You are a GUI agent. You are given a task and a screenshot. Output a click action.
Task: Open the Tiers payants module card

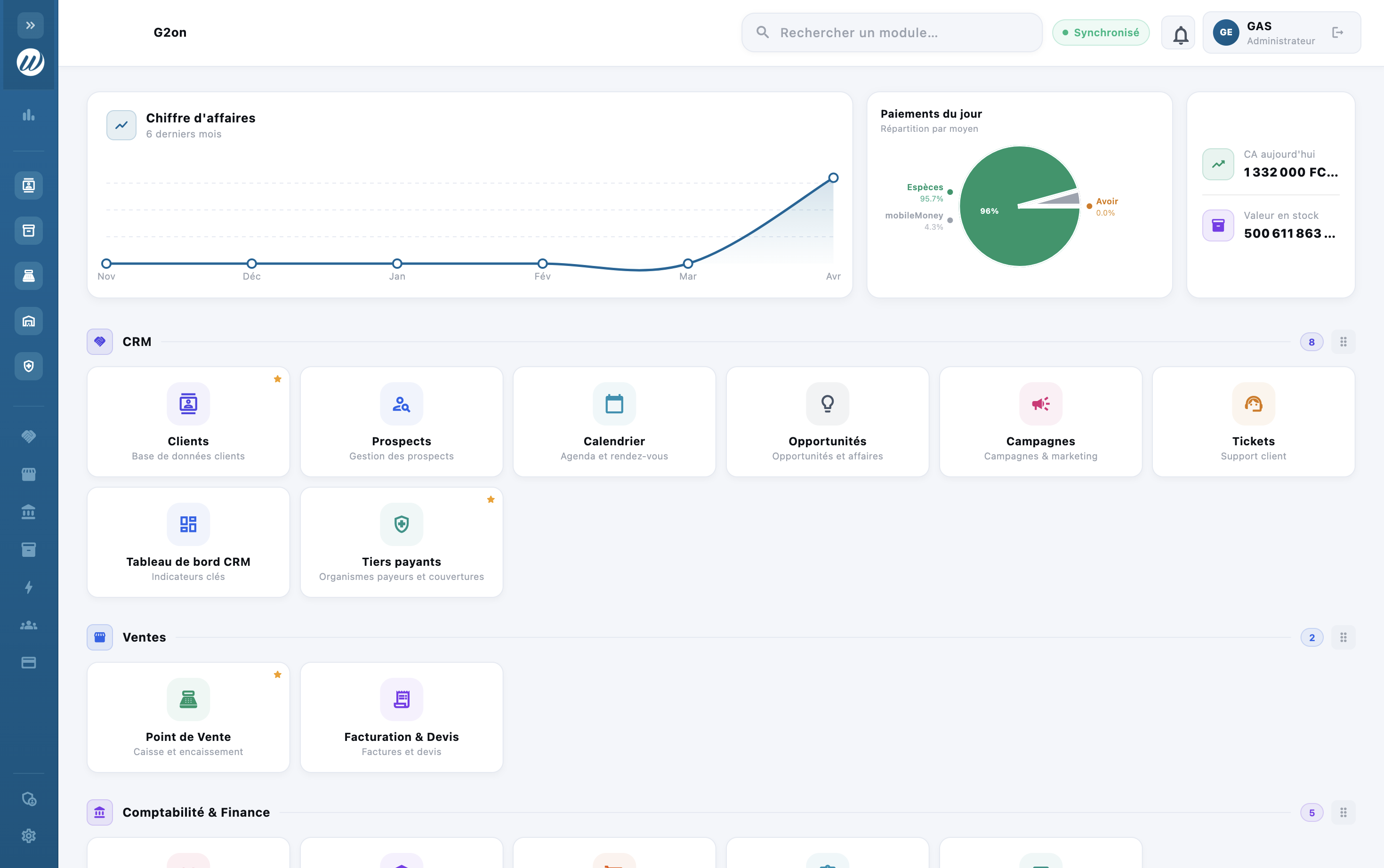point(401,542)
